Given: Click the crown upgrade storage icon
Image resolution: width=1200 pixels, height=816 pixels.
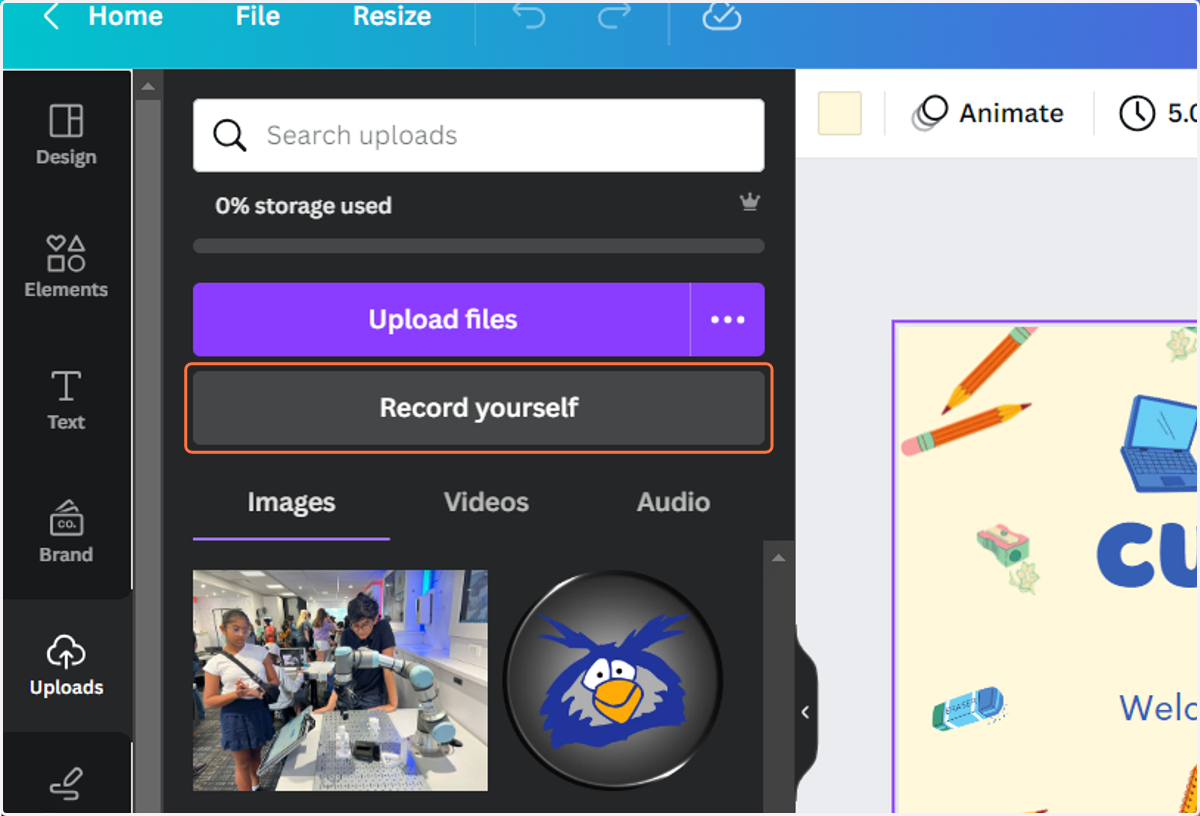Looking at the screenshot, I should [x=749, y=203].
